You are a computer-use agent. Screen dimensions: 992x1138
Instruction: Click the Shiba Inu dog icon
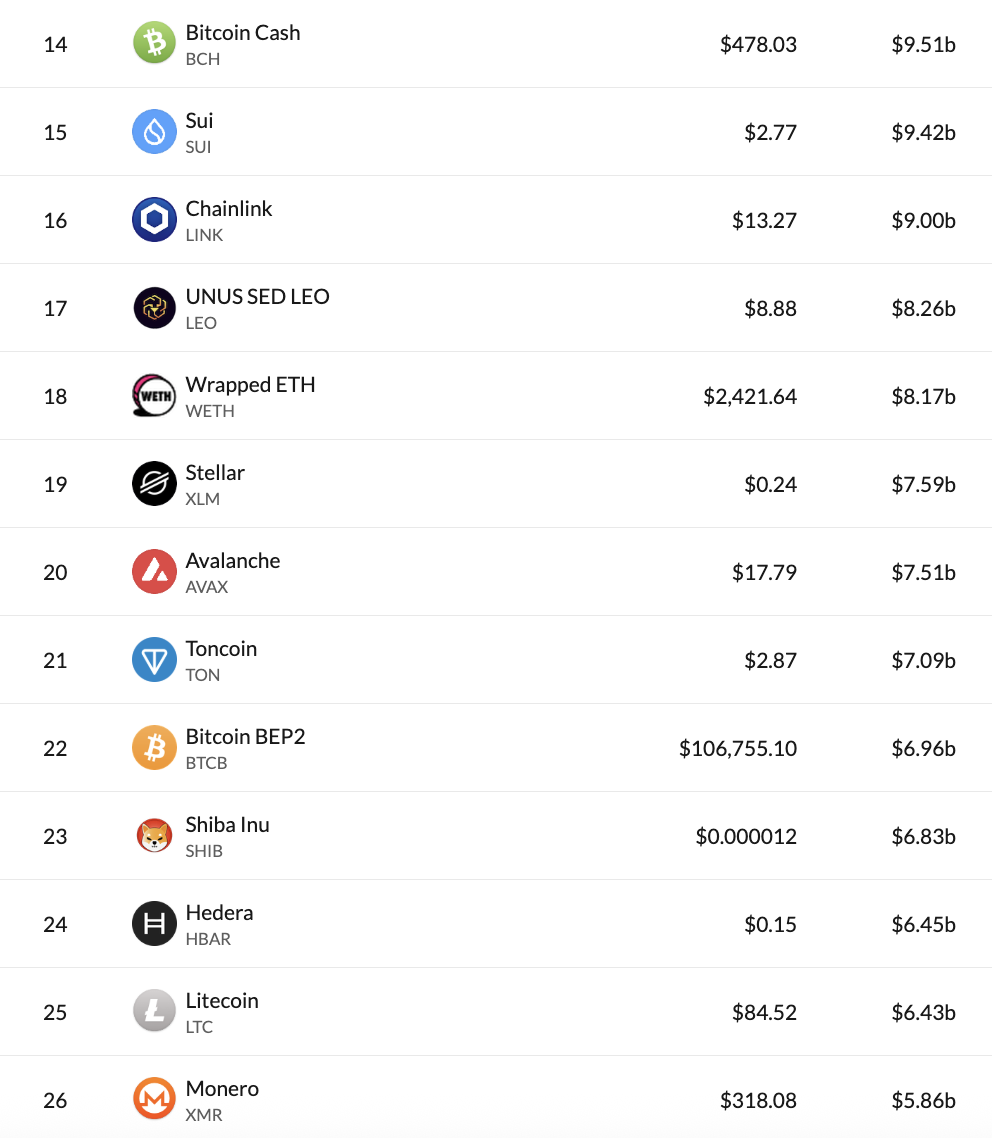154,836
